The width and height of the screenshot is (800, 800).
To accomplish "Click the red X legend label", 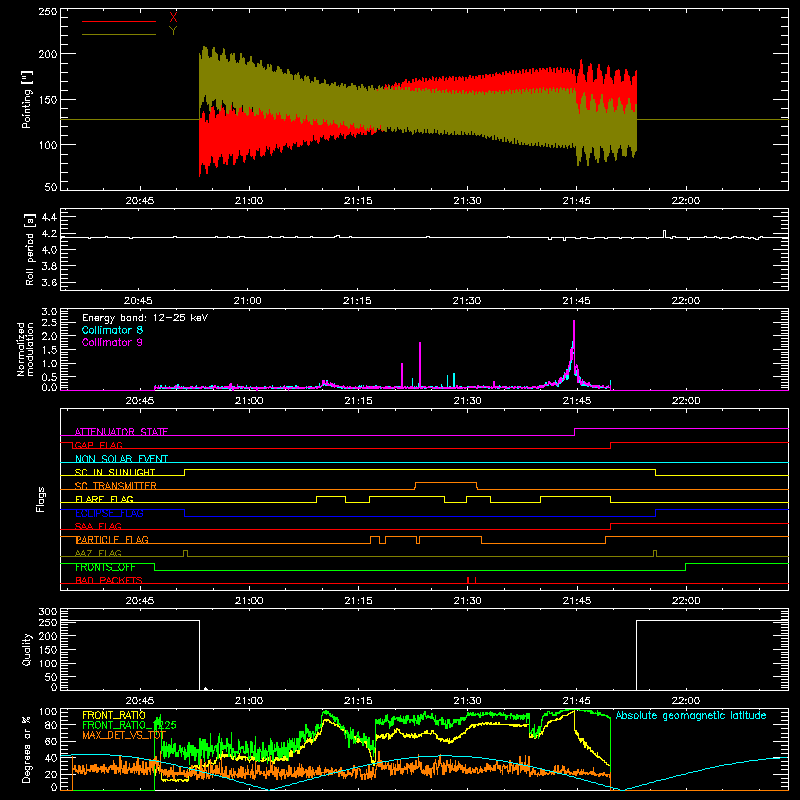I will [x=173, y=18].
